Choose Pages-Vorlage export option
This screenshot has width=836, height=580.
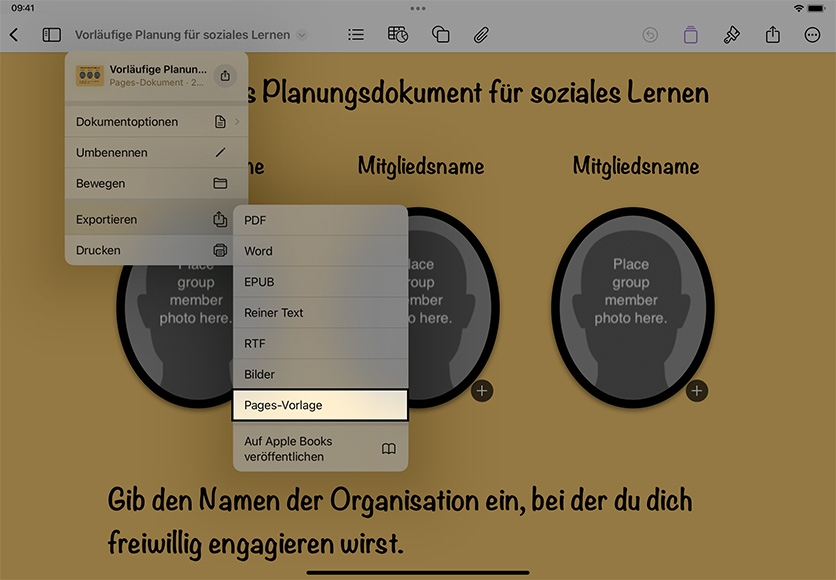pos(320,405)
